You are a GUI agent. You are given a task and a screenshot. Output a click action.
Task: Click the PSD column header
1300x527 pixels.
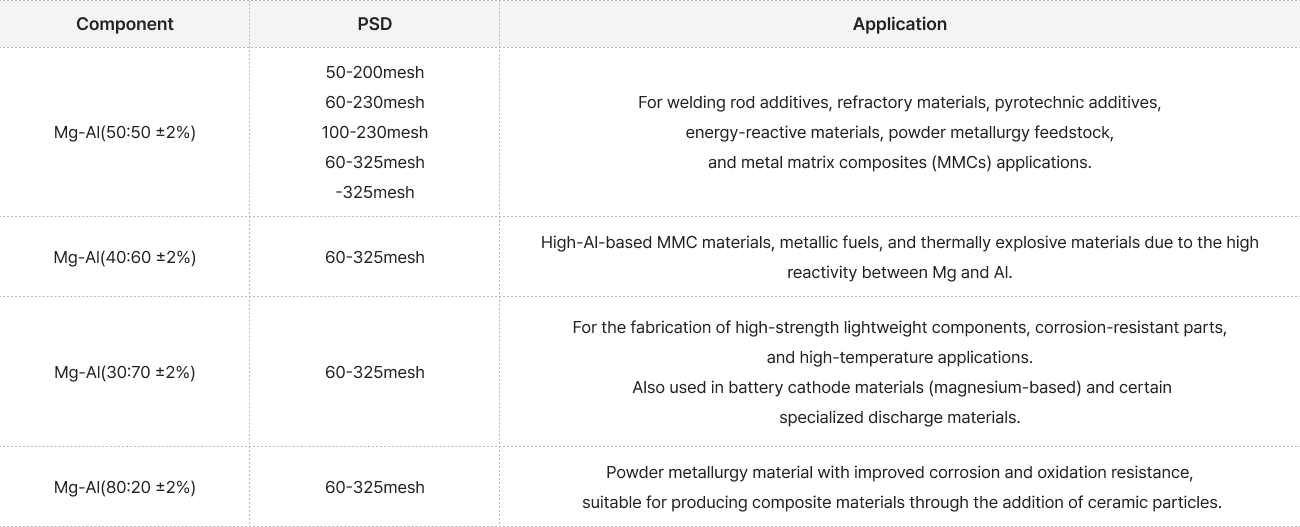click(x=375, y=24)
